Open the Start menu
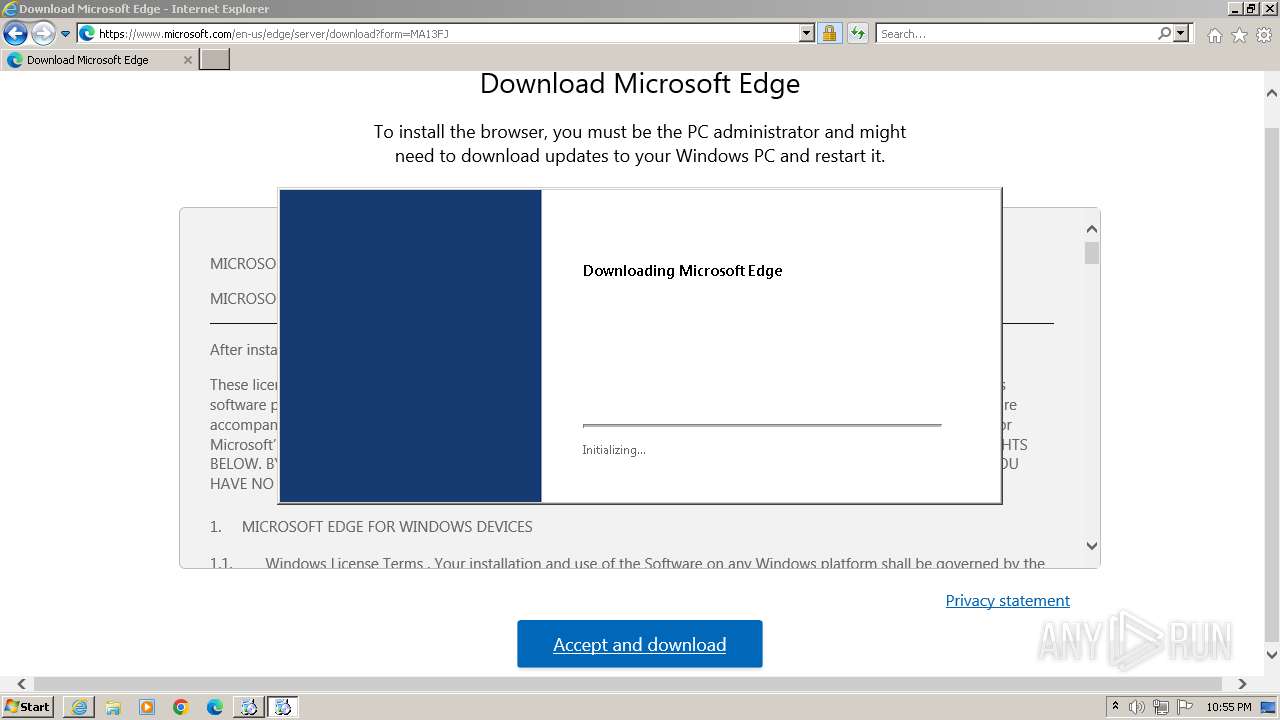Image resolution: width=1280 pixels, height=720 pixels. [28, 707]
